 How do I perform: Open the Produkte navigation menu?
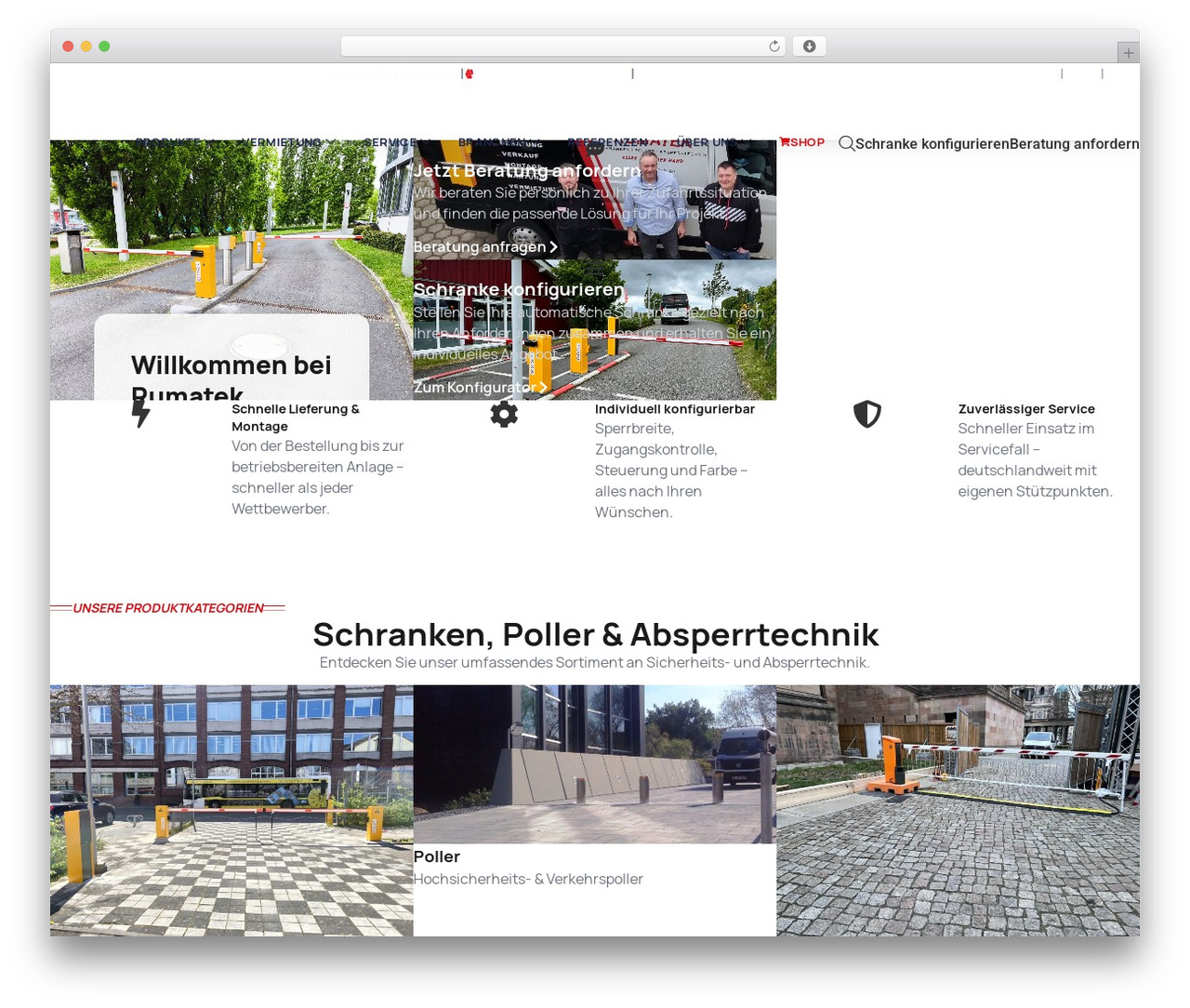[176, 142]
